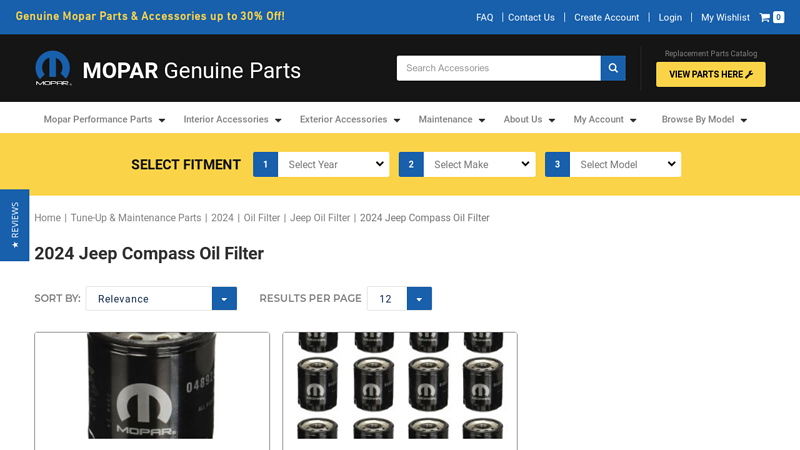The image size is (800, 450).
Task: Open My Wishlist
Action: 725,17
